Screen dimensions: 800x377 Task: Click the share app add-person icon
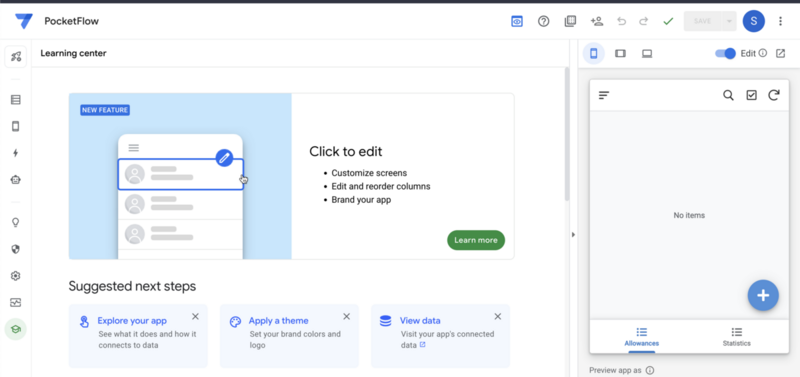point(596,21)
